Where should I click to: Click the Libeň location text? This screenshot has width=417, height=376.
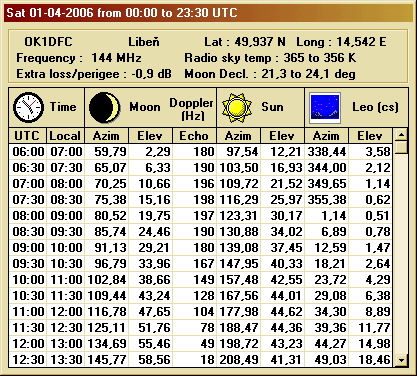pos(144,42)
